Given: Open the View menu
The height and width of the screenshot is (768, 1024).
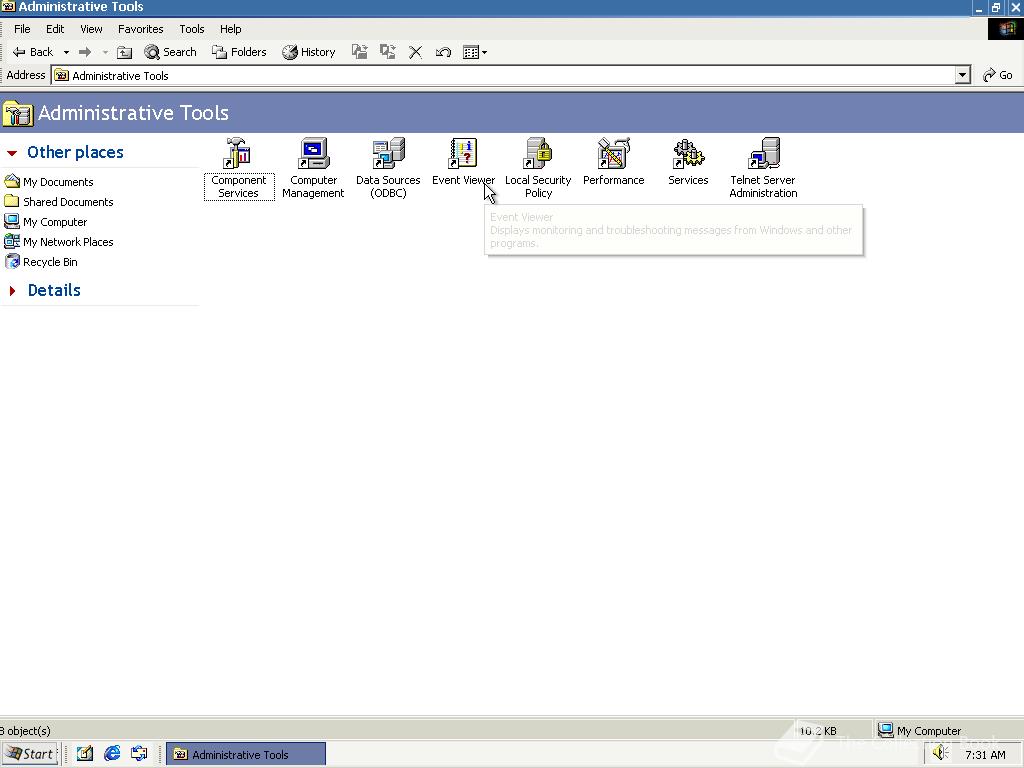Looking at the screenshot, I should coord(91,29).
